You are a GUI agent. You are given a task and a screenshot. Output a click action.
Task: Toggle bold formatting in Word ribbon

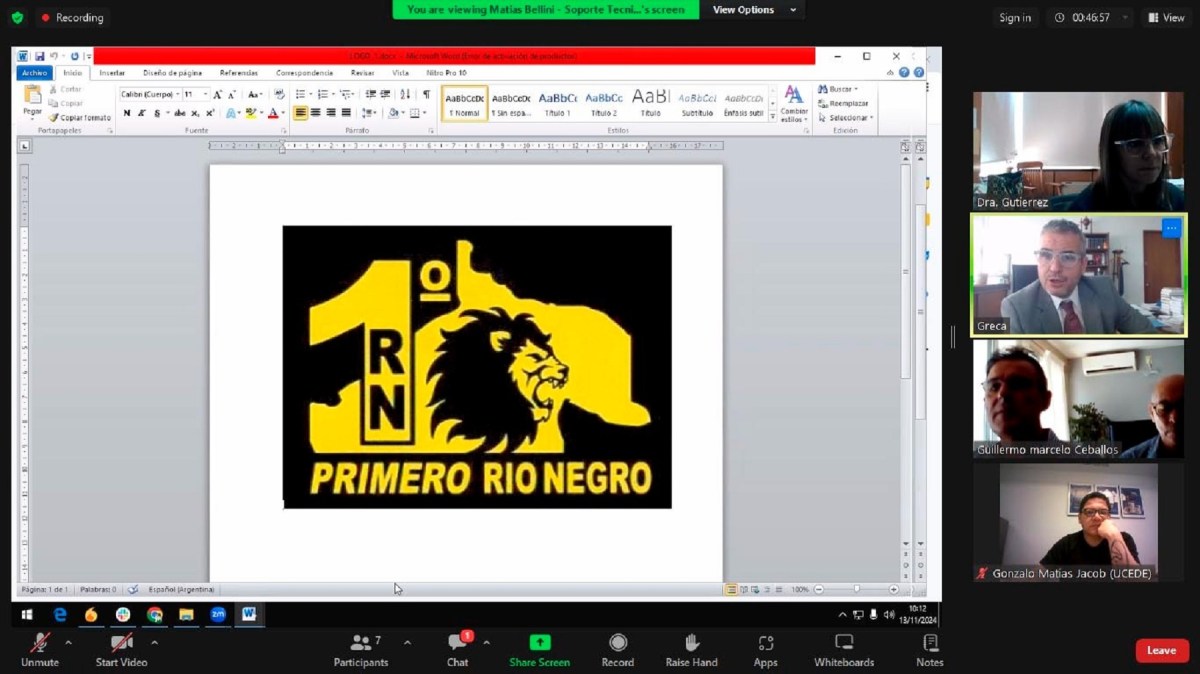pyautogui.click(x=127, y=114)
